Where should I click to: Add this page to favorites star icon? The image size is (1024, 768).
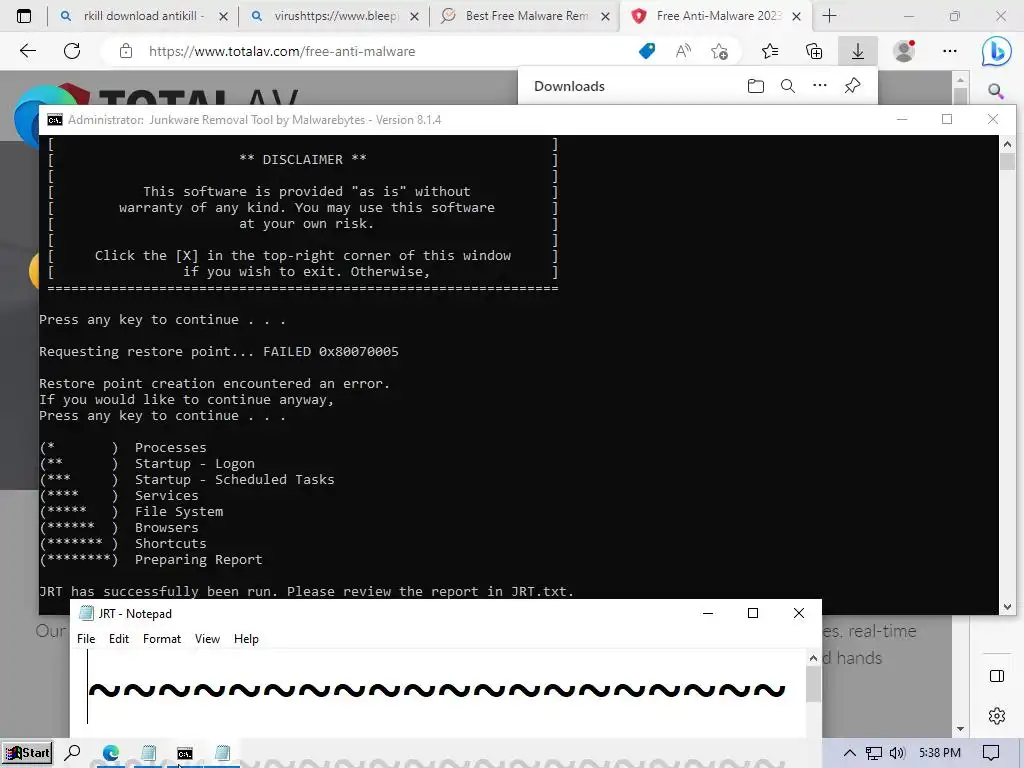720,51
